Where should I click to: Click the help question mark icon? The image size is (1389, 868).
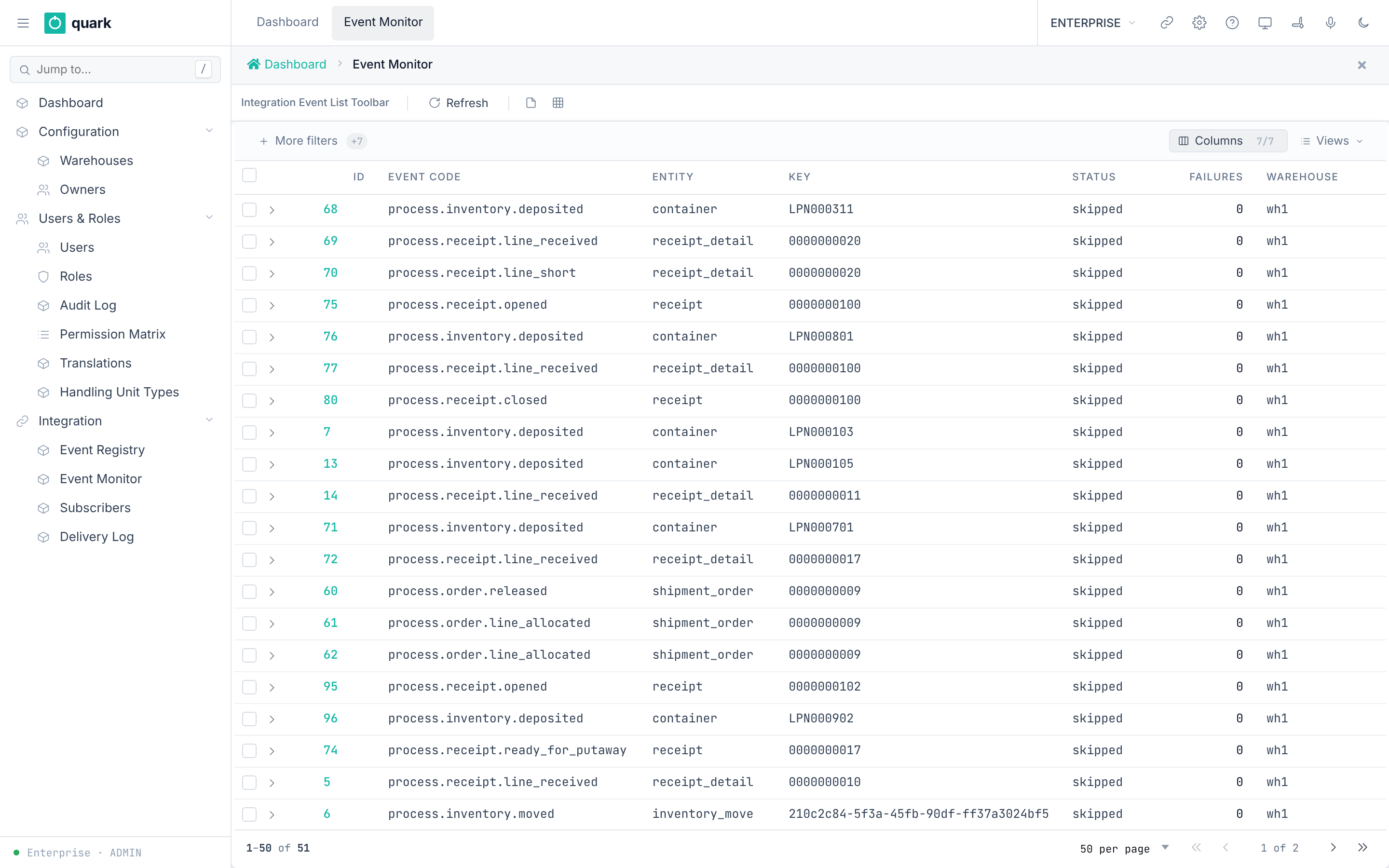(x=1232, y=23)
